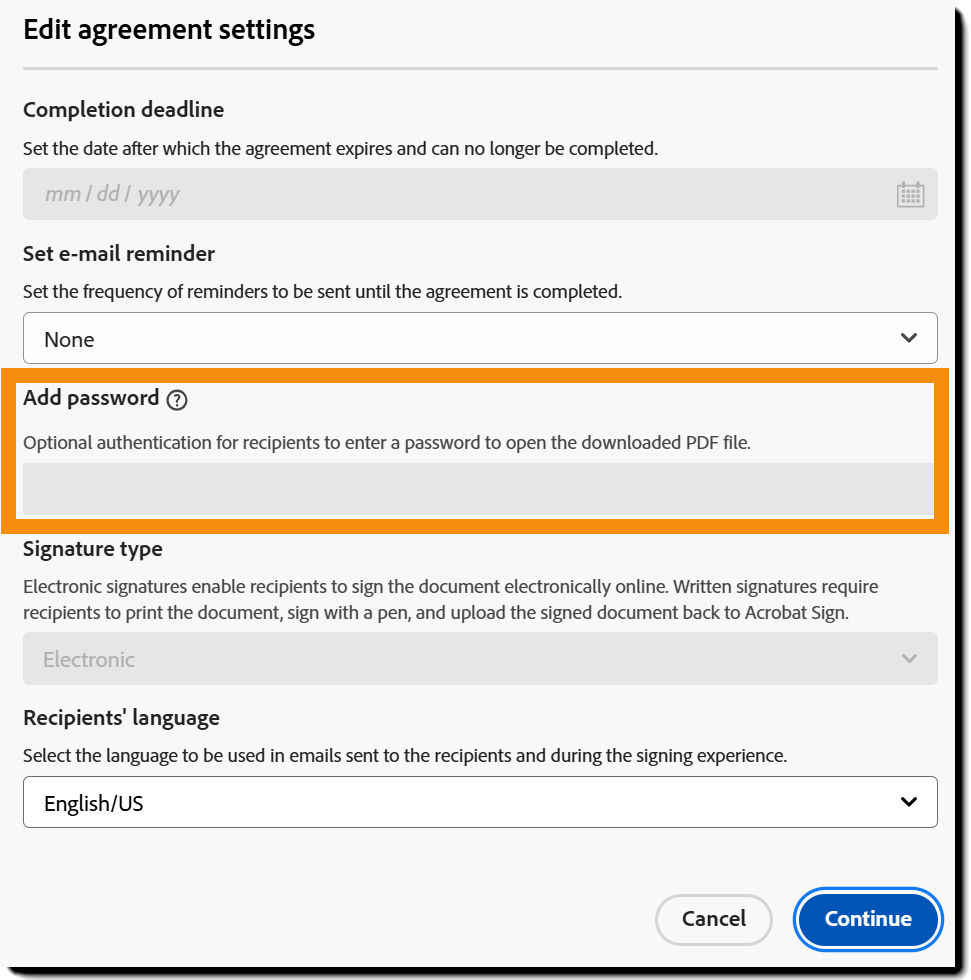Select the Set e-mail reminder label
This screenshot has height=980, width=971.
tap(119, 254)
